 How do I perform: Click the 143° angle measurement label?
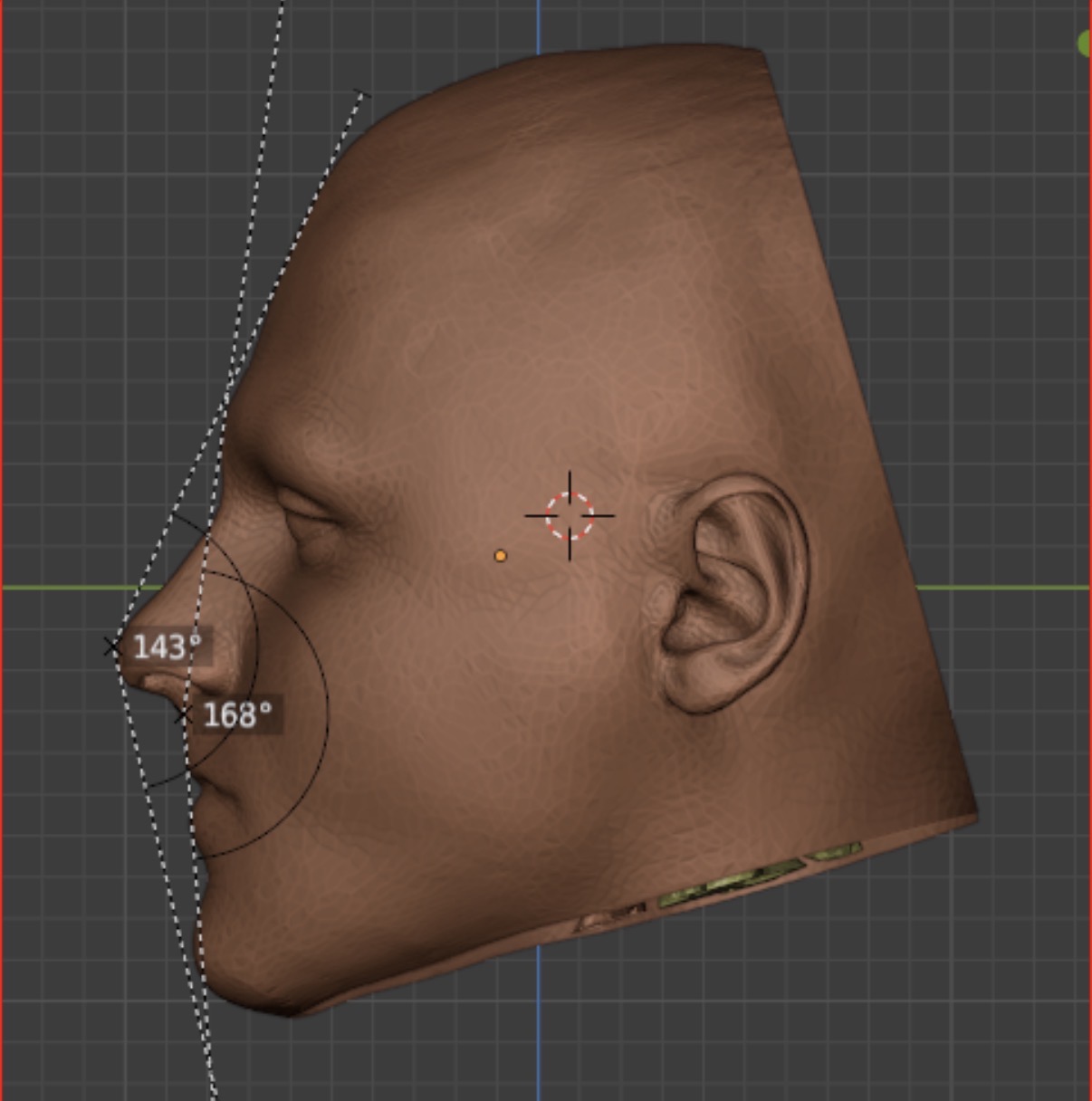[x=168, y=647]
